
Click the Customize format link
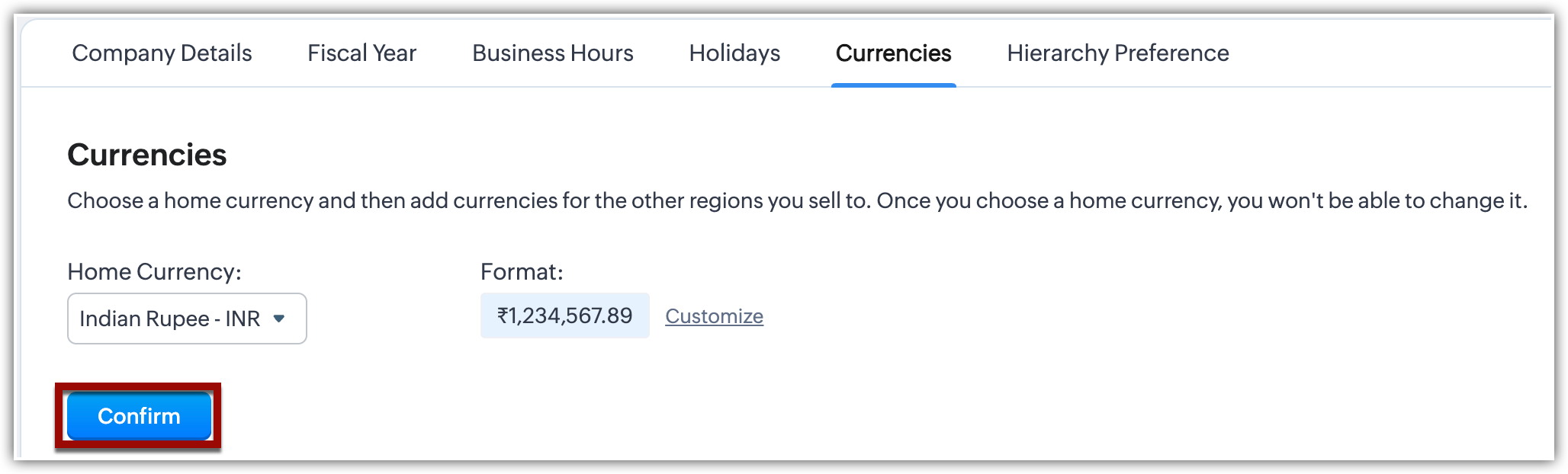tap(714, 316)
